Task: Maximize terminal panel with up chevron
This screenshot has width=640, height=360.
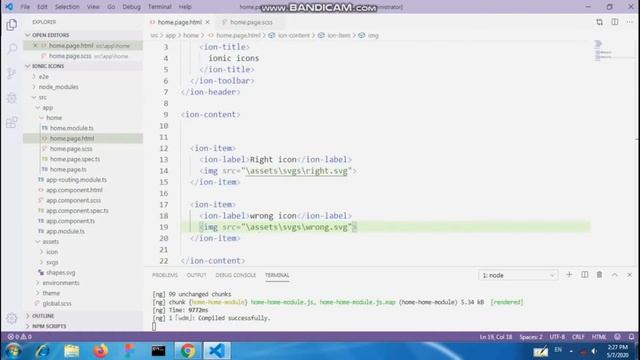Action: [x=614, y=275]
